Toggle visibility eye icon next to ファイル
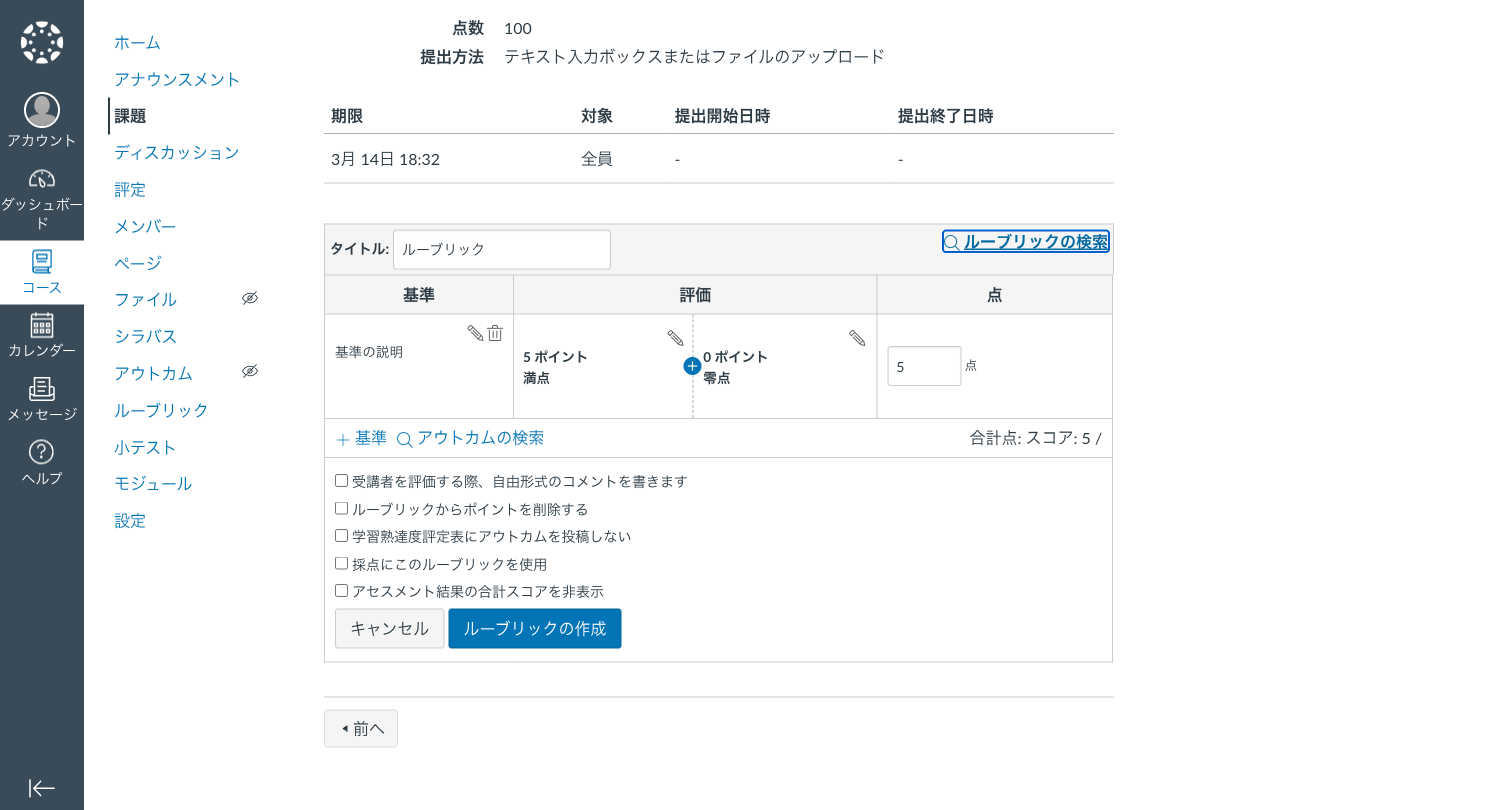1512x810 pixels. 250,298
